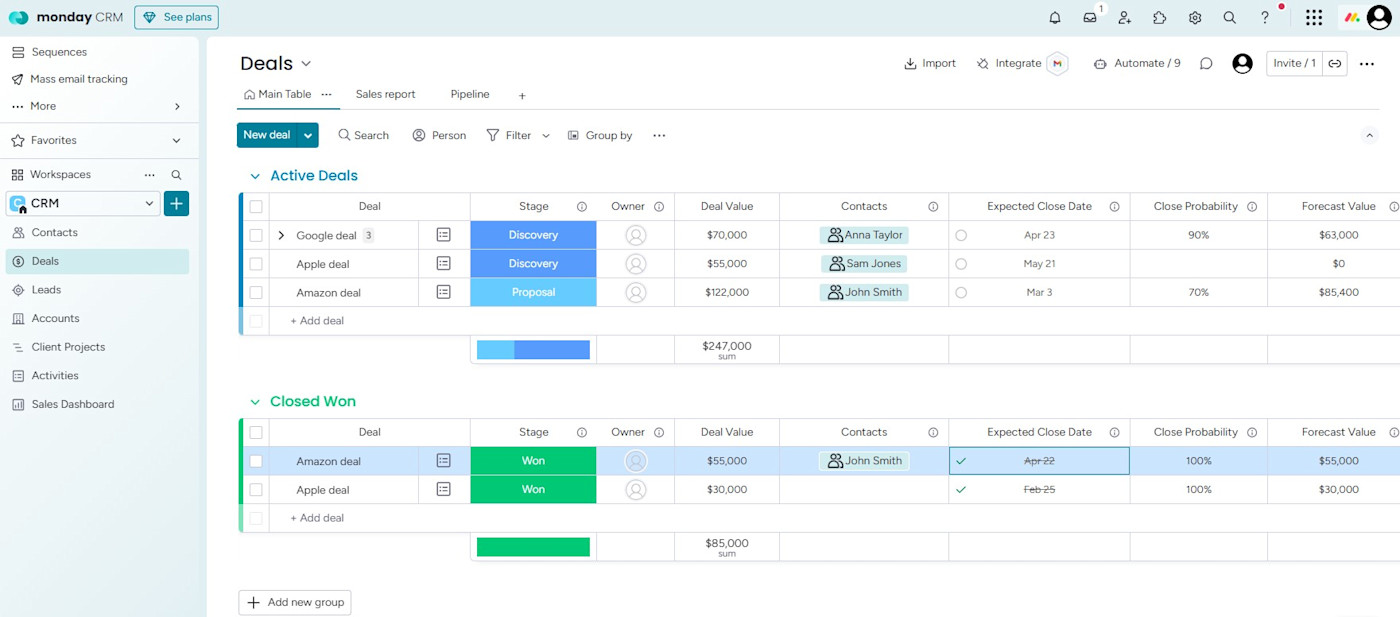Click the New deal button
Image resolution: width=1400 pixels, height=617 pixels.
click(267, 135)
